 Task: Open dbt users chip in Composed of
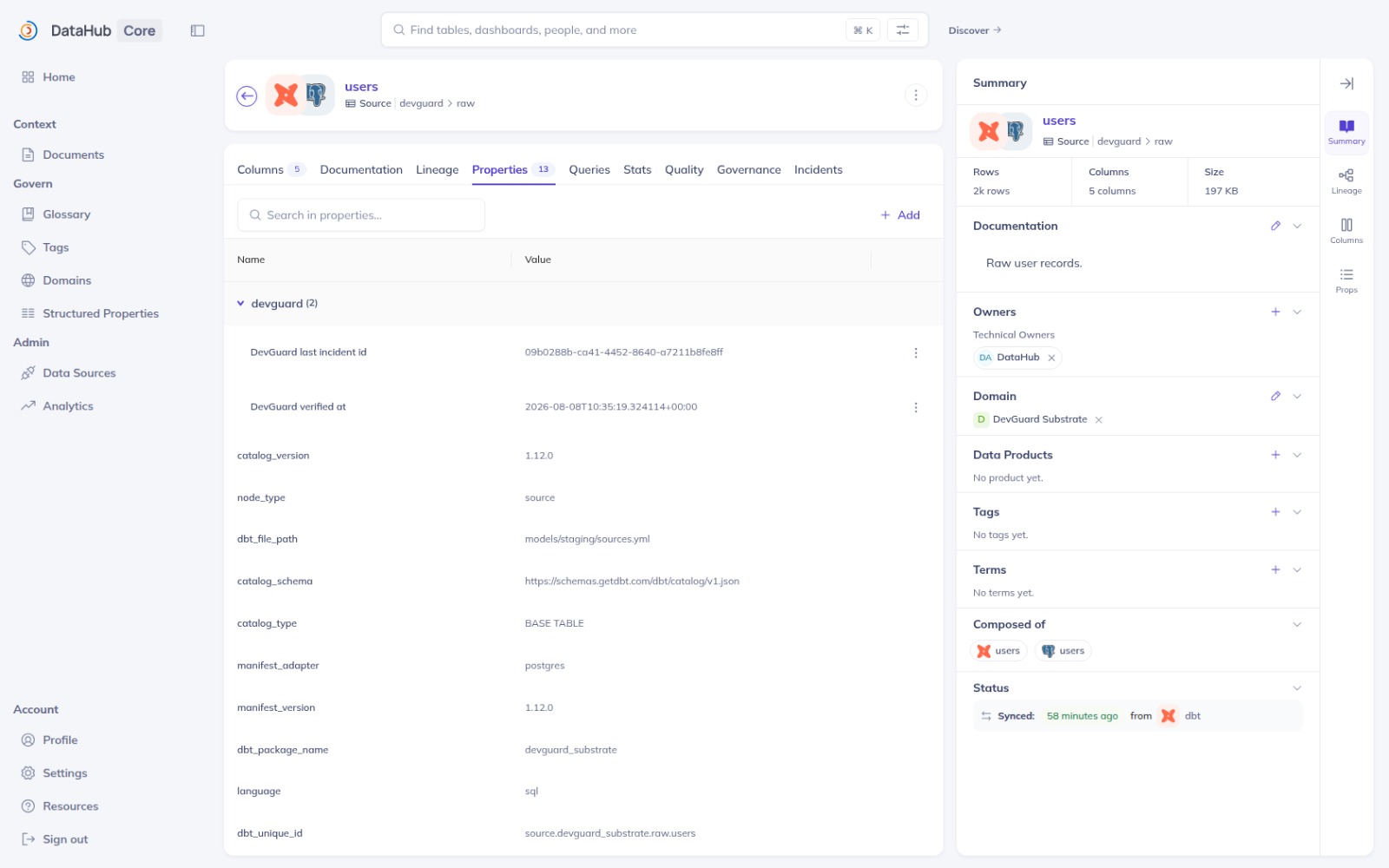coord(999,651)
